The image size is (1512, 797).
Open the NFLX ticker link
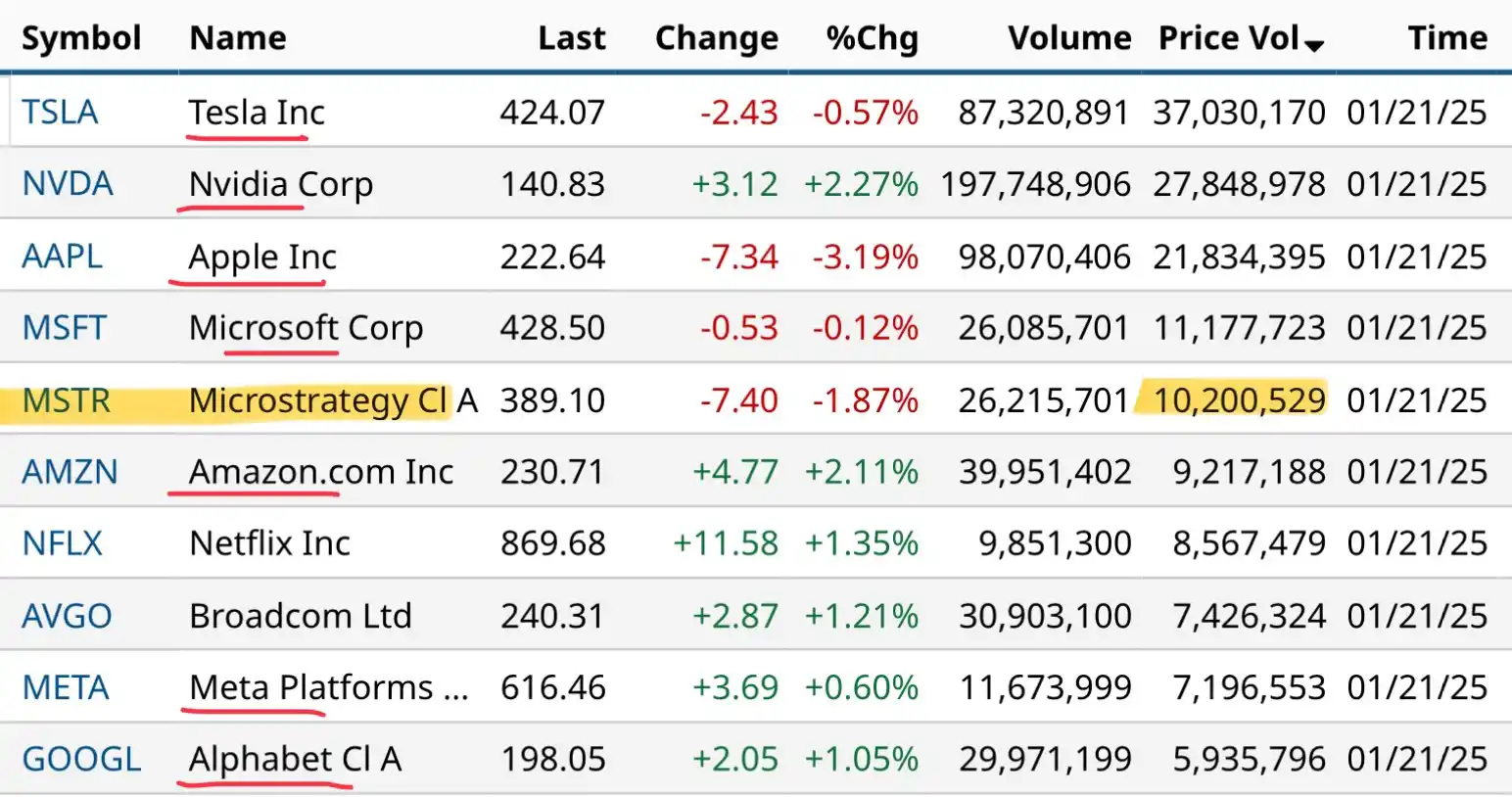[x=62, y=543]
